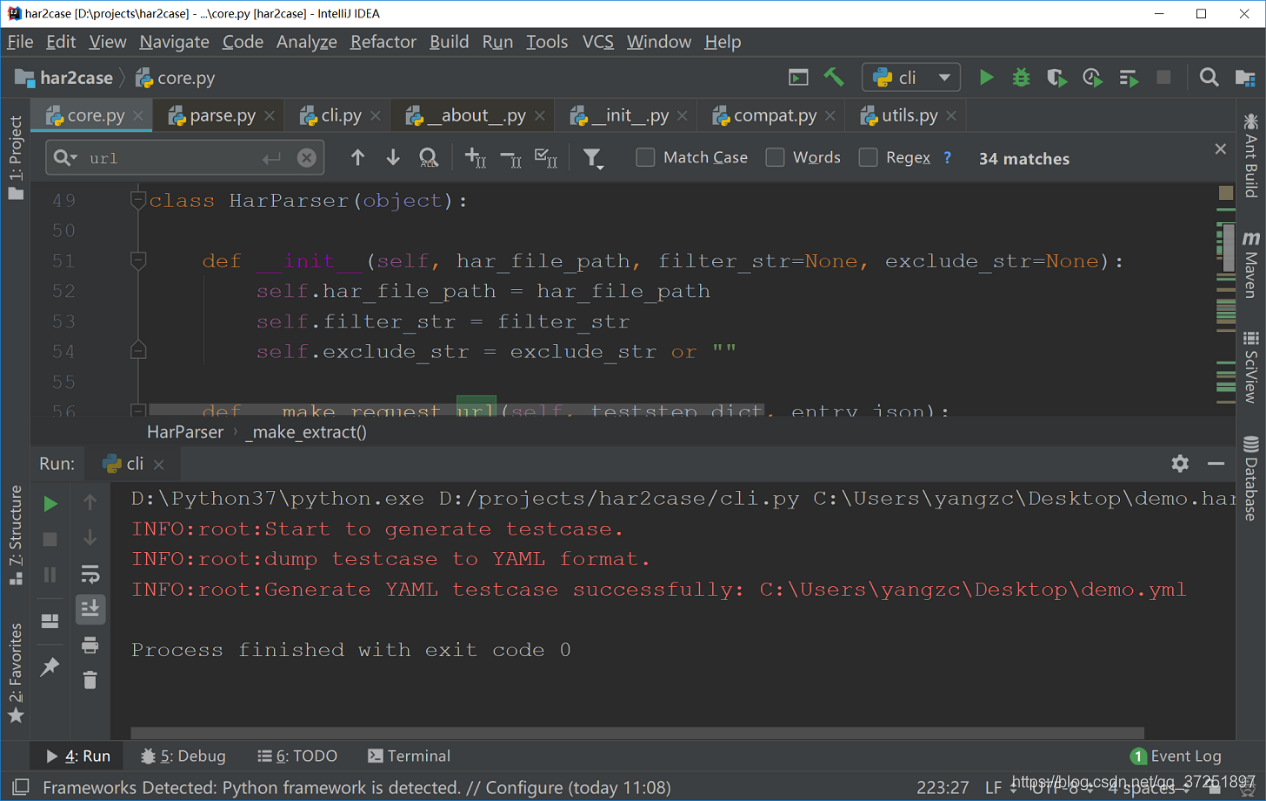Open the Terminal tool window
Image resolution: width=1266 pixels, height=801 pixels.
click(x=409, y=756)
